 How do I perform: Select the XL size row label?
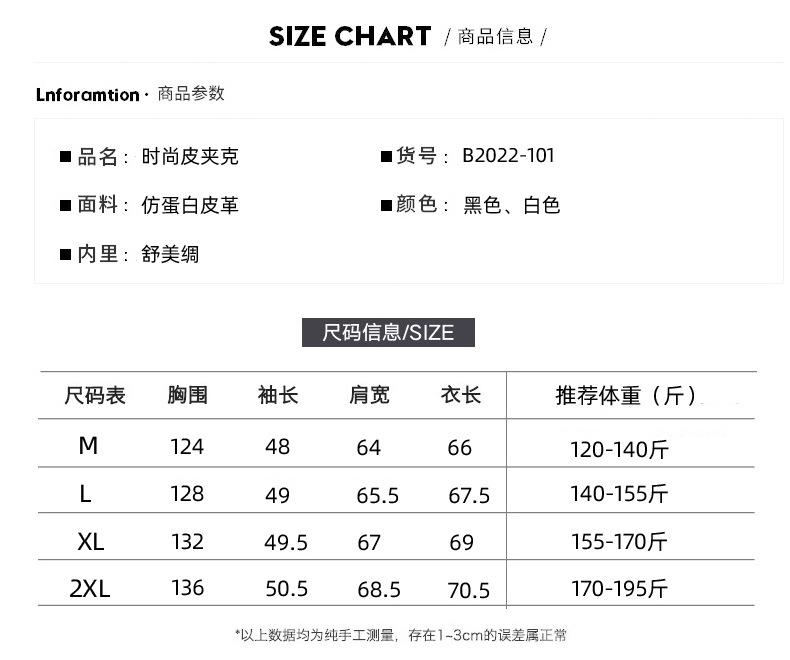coord(90,542)
